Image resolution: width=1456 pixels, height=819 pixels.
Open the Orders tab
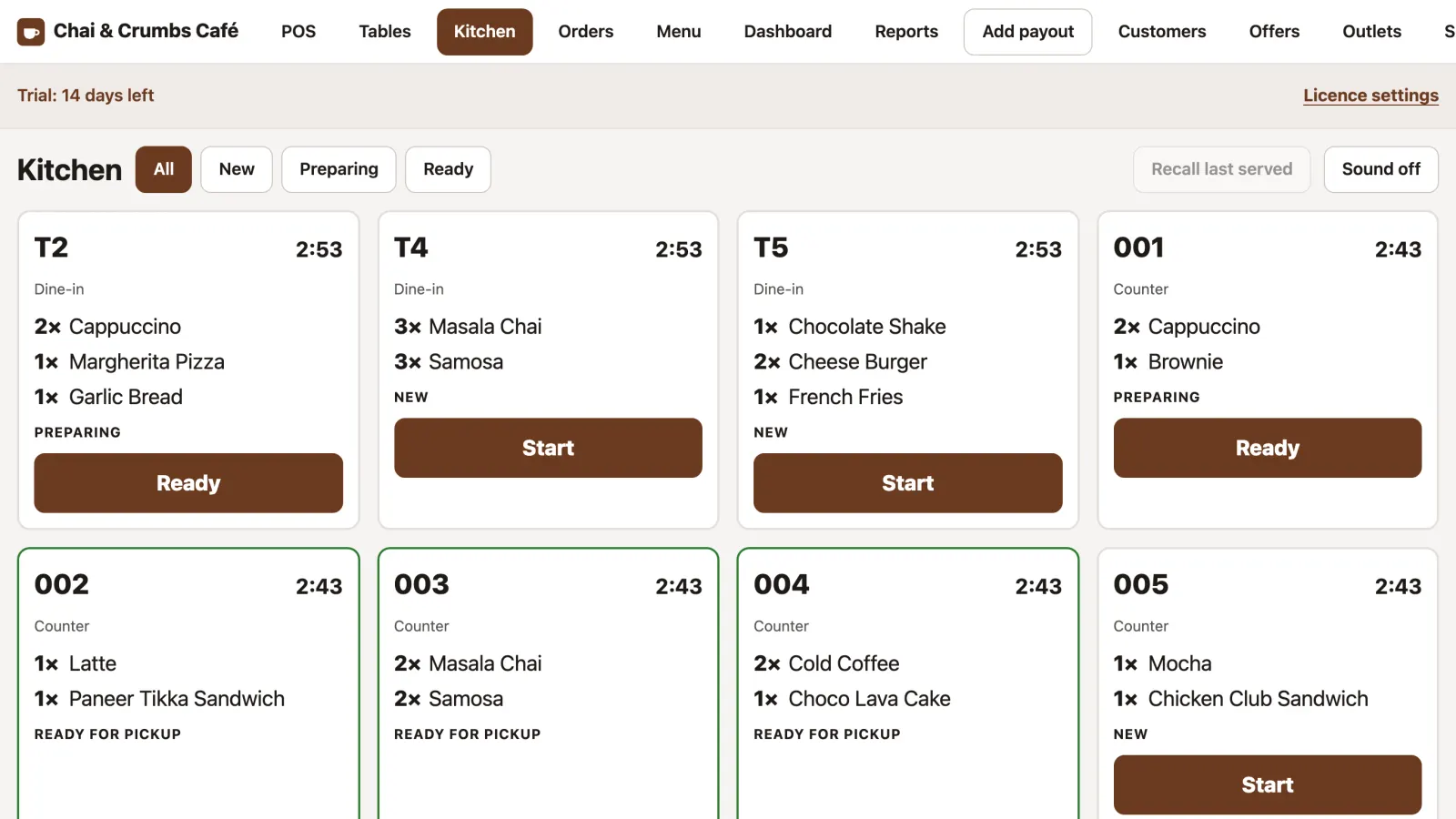pos(586,32)
